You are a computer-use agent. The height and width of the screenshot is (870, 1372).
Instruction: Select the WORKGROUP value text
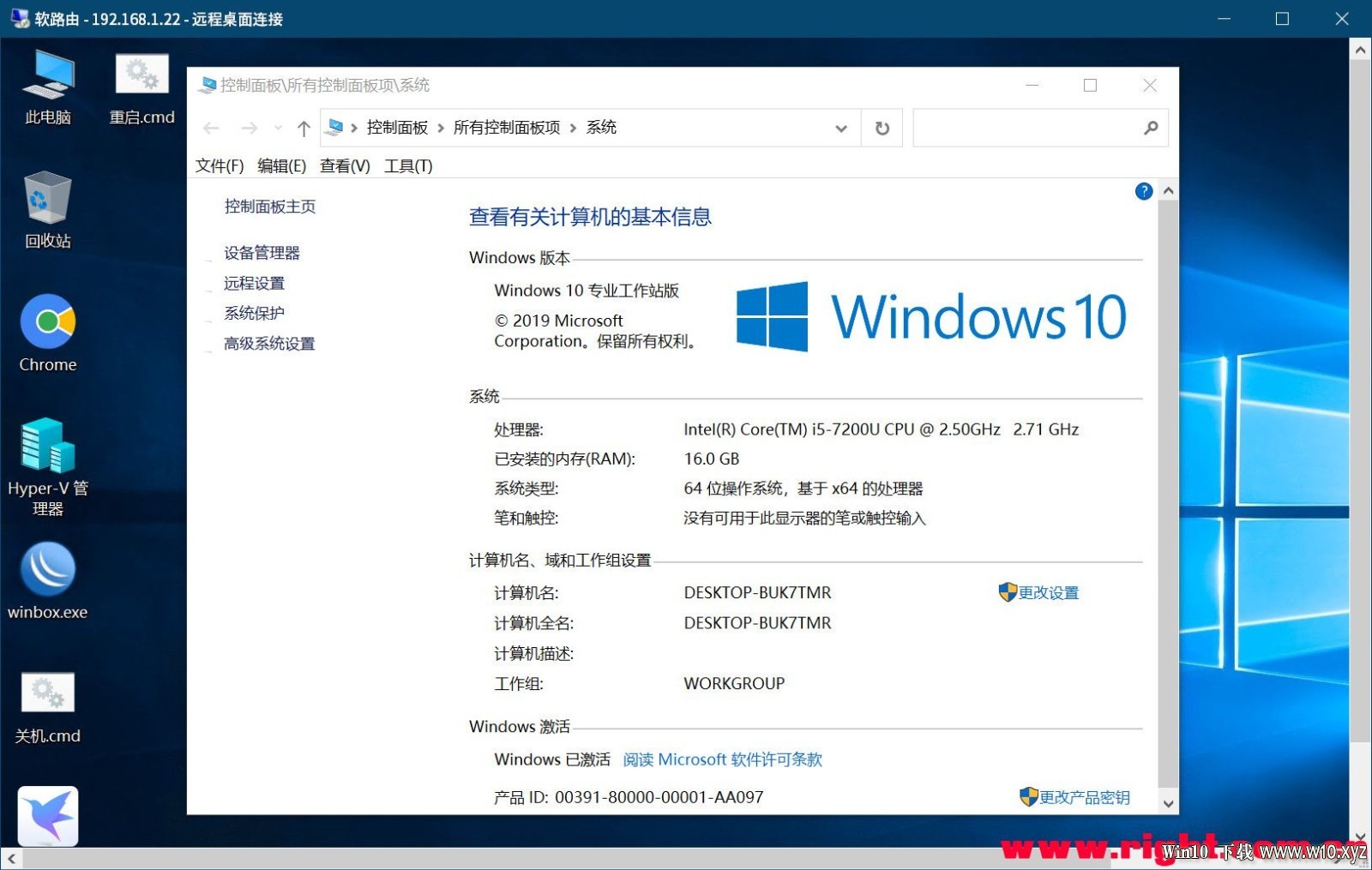click(x=734, y=683)
